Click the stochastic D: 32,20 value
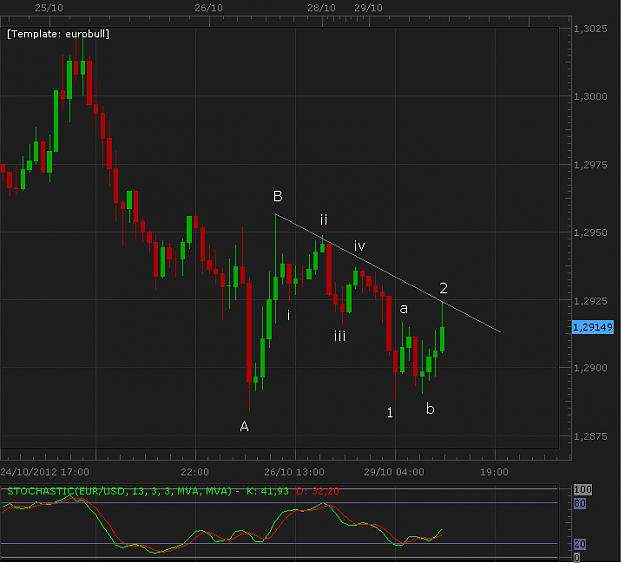This screenshot has height=563, width=625. 318,491
